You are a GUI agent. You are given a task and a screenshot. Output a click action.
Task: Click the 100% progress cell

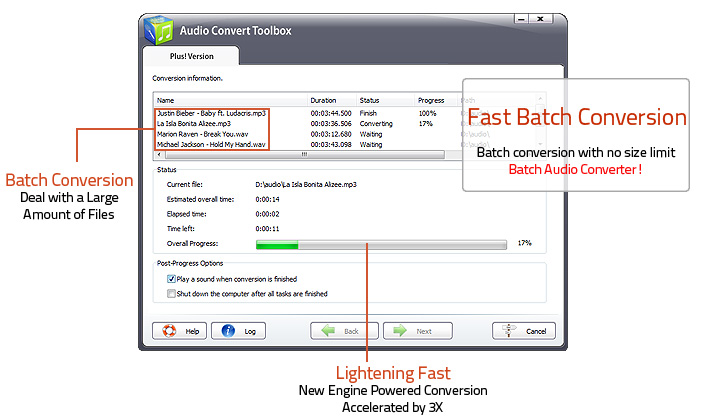(427, 113)
